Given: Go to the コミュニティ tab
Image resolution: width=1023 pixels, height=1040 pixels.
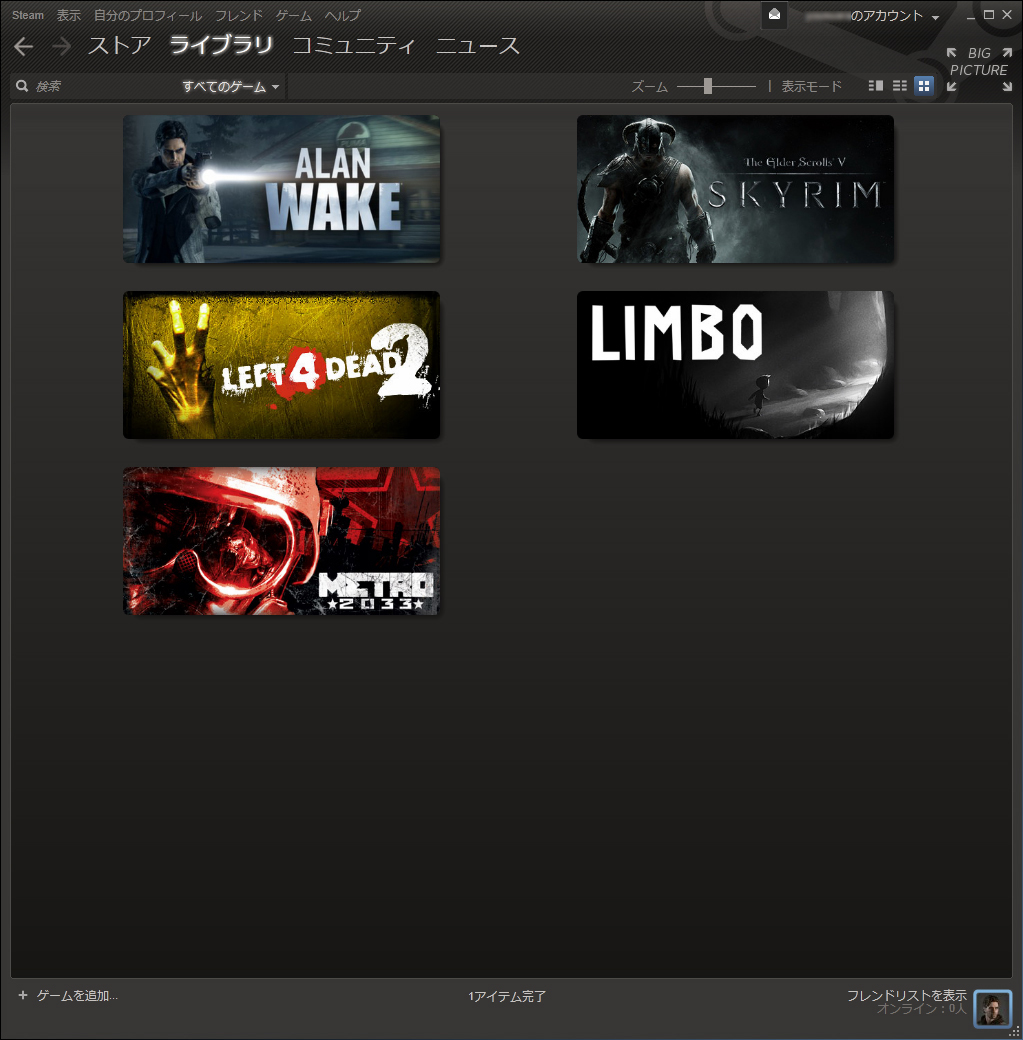Looking at the screenshot, I should pyautogui.click(x=354, y=45).
